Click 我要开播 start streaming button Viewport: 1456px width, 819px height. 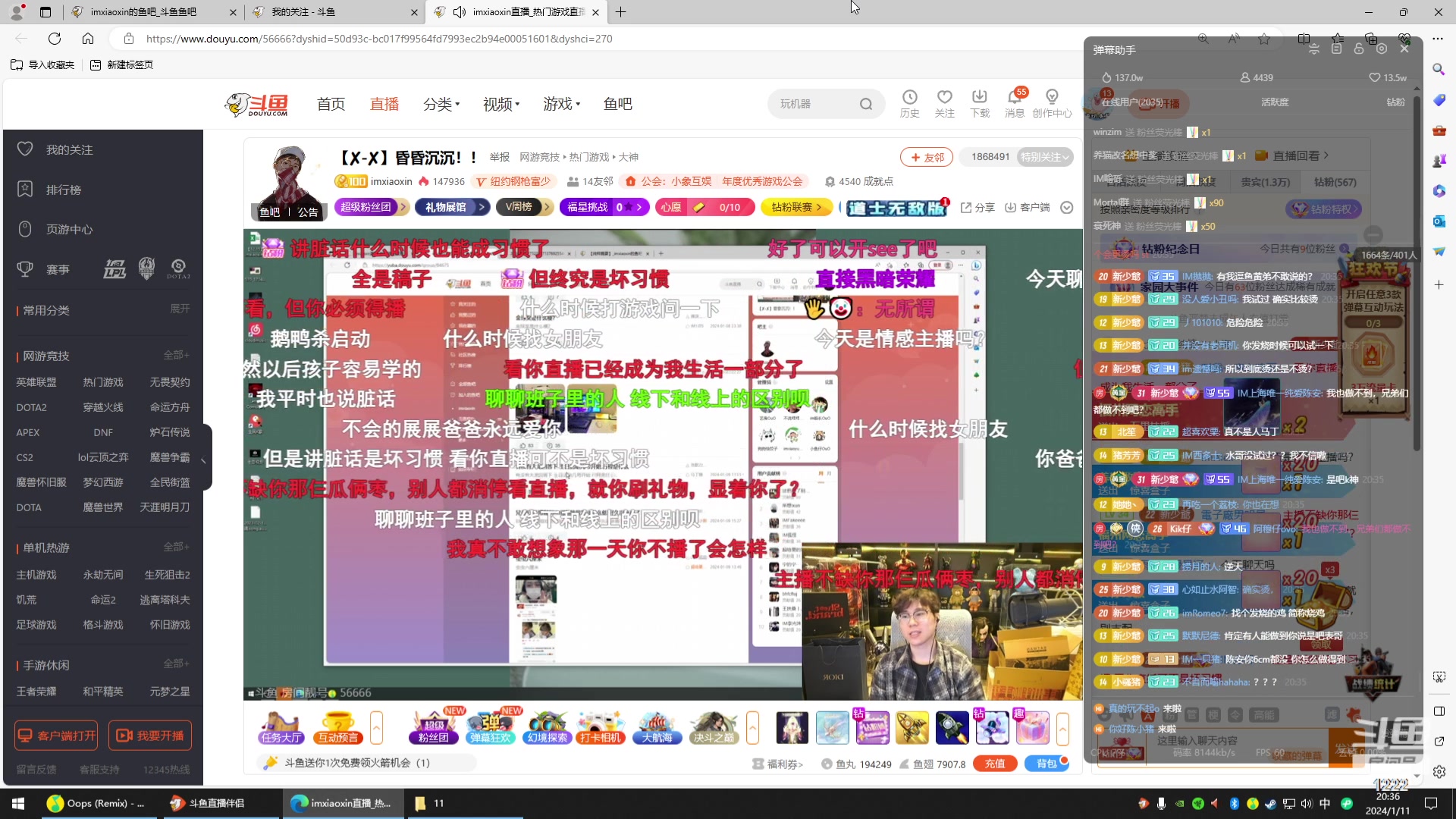pyautogui.click(x=150, y=736)
